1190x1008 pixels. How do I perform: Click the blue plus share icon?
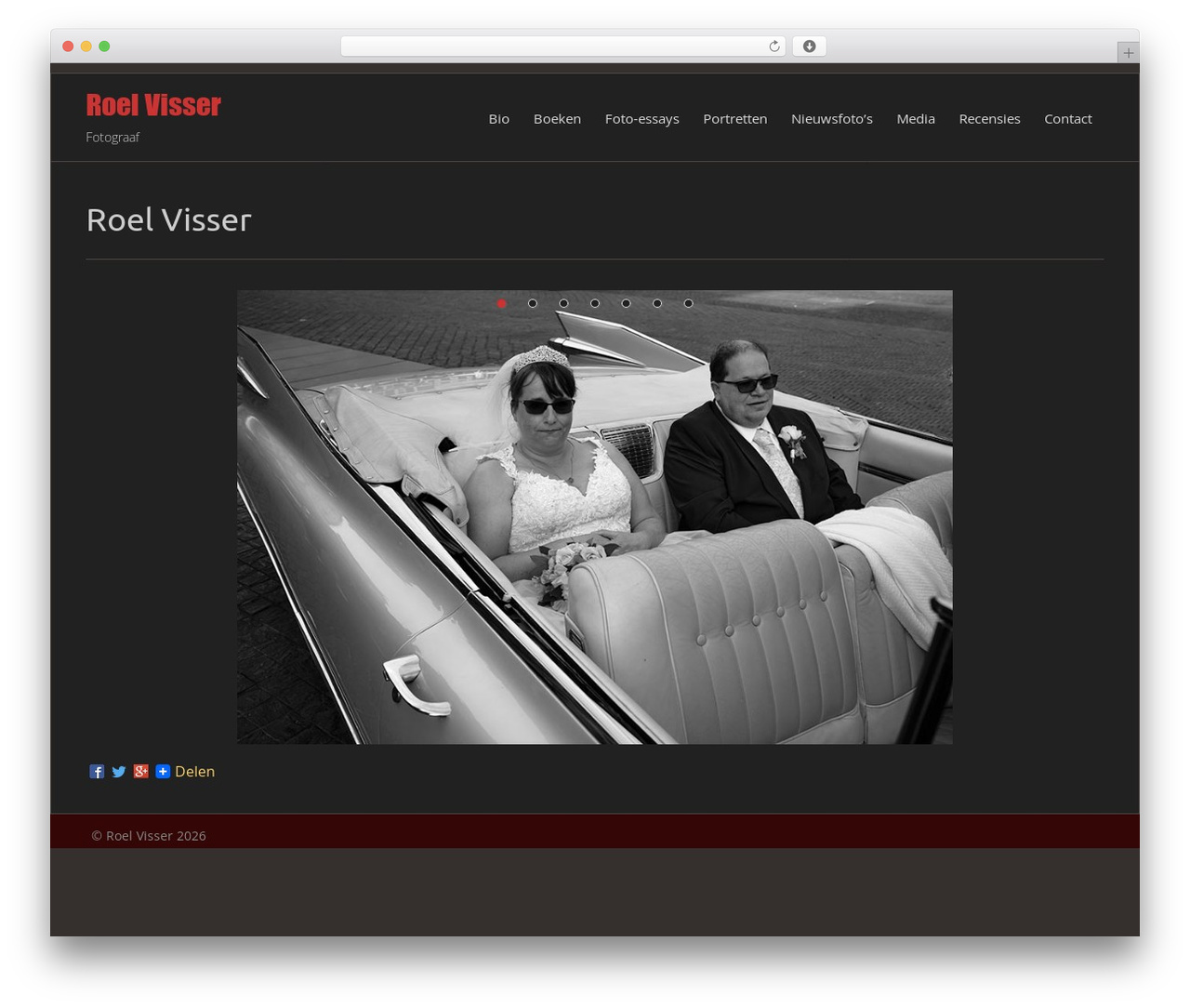pos(163,772)
